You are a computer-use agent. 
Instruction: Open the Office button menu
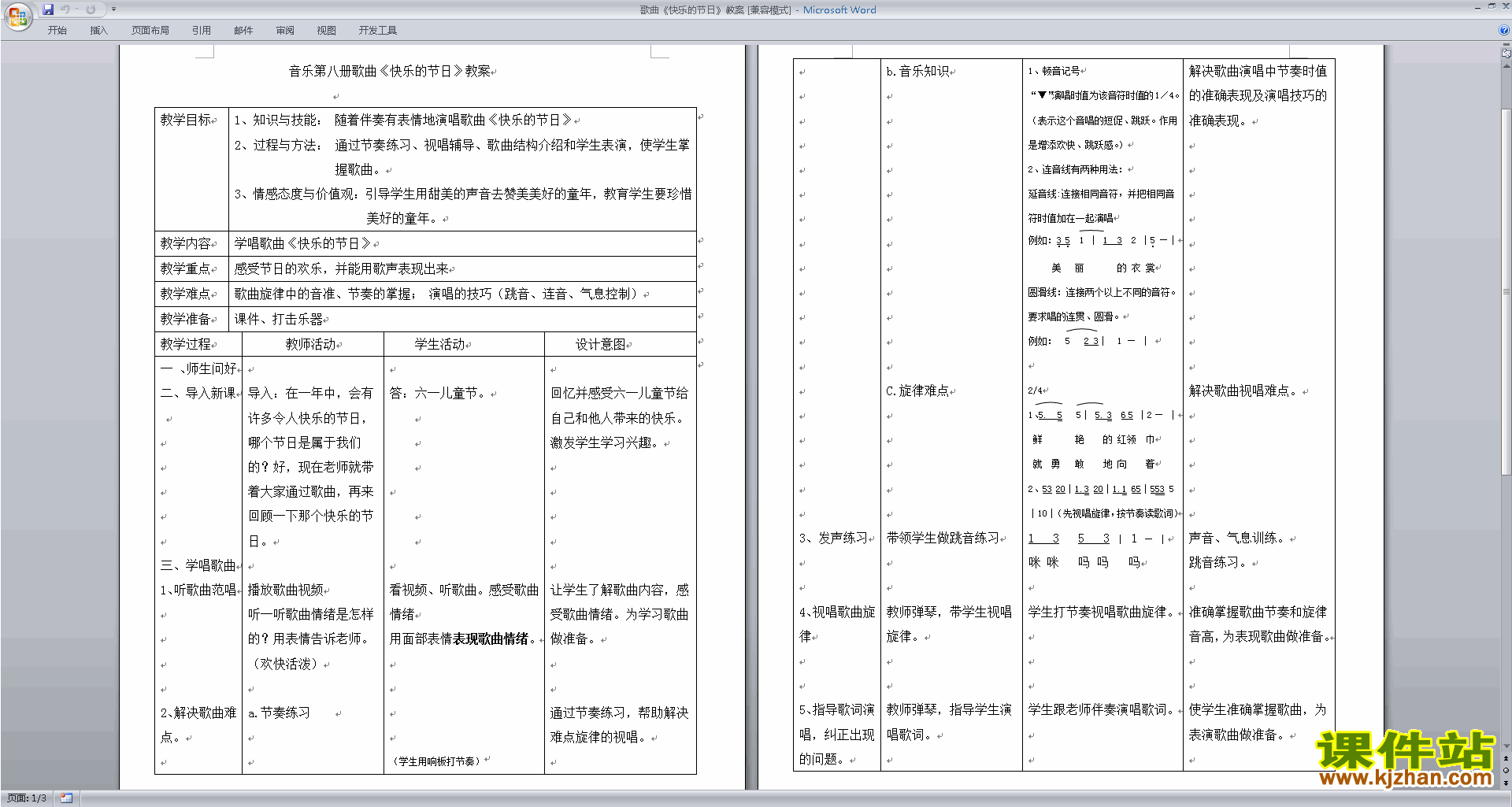(17, 16)
